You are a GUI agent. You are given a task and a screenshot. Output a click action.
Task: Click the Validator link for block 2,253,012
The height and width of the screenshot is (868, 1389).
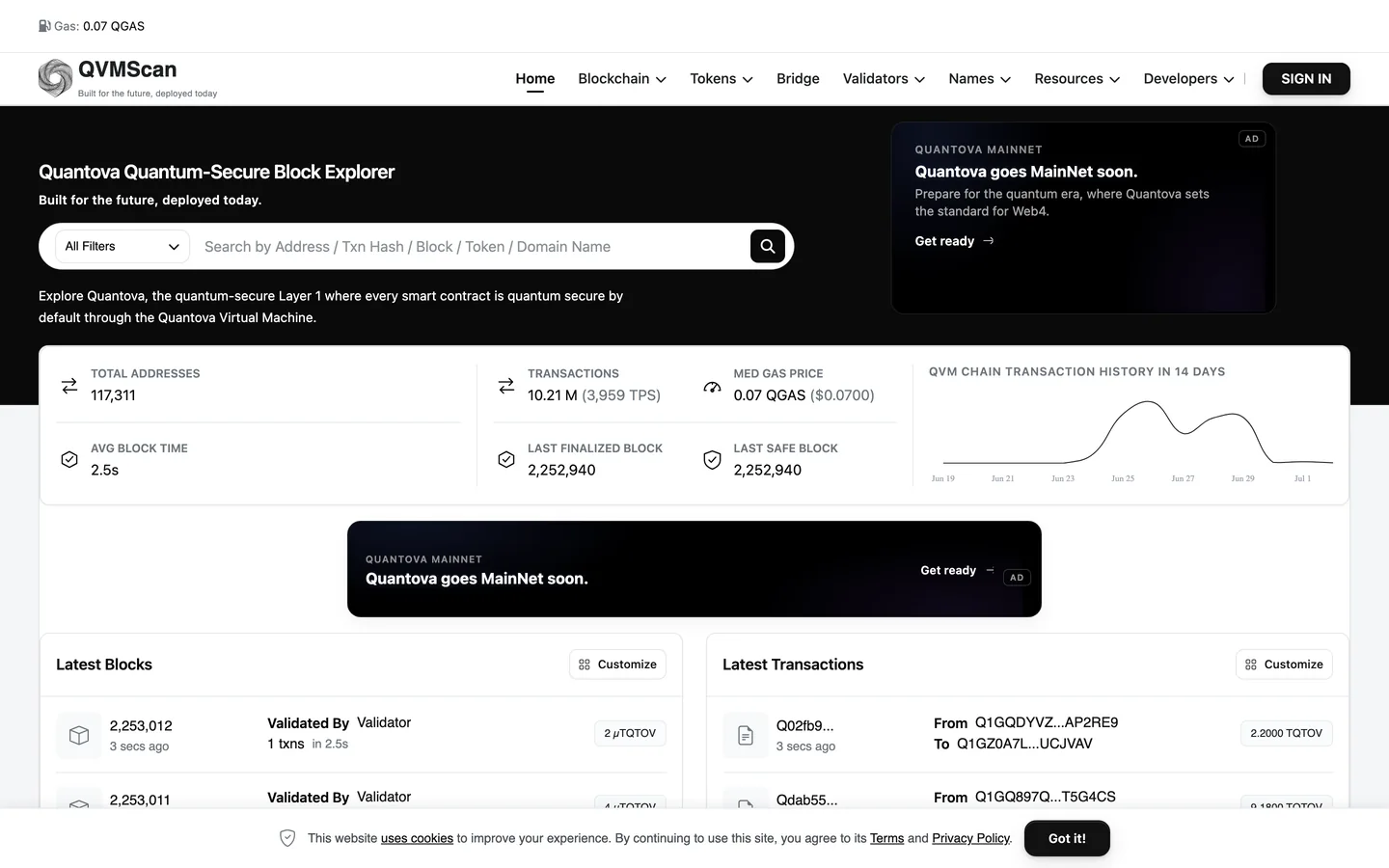click(384, 722)
